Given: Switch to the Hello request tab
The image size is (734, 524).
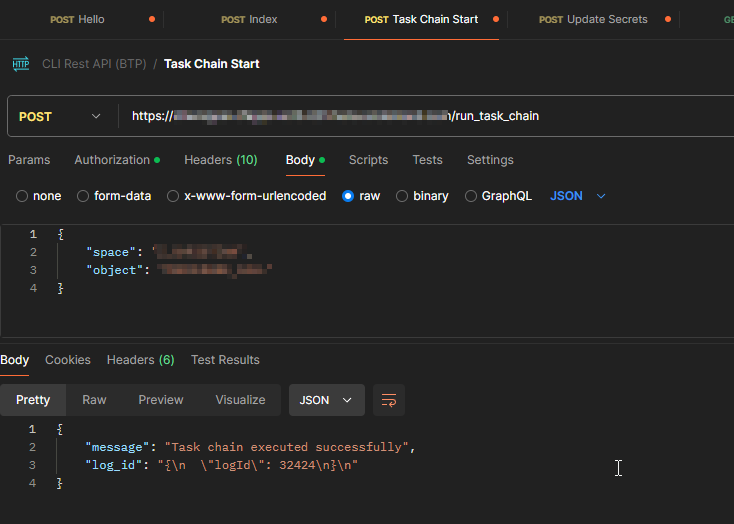Looking at the screenshot, I should coord(78,19).
